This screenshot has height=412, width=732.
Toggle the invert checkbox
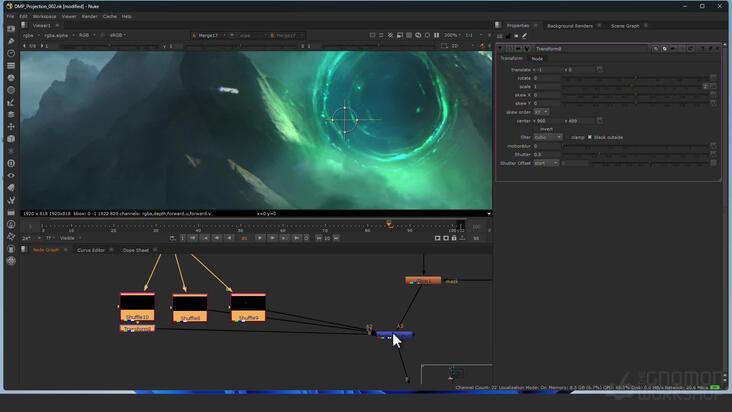[536, 129]
